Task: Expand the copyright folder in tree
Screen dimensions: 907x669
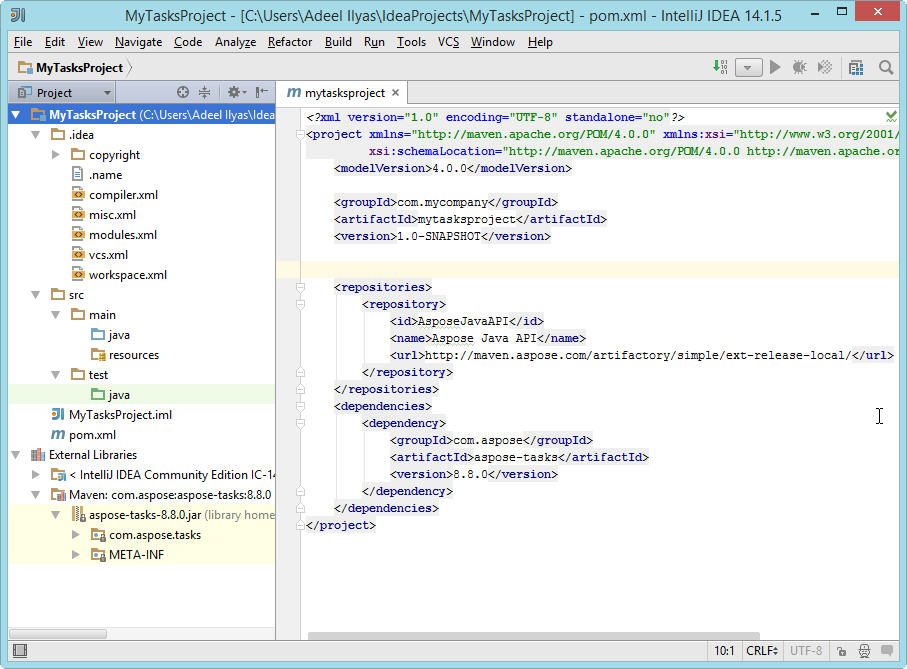Action: coord(56,155)
